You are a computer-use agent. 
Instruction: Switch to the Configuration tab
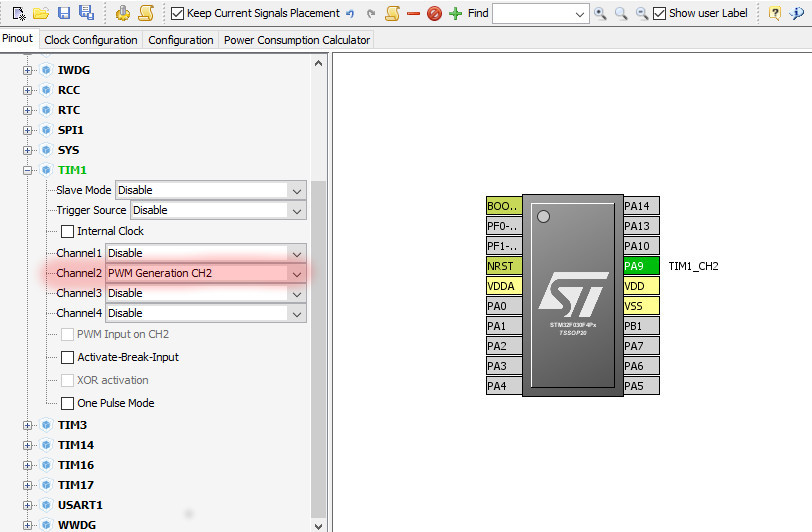tap(181, 40)
